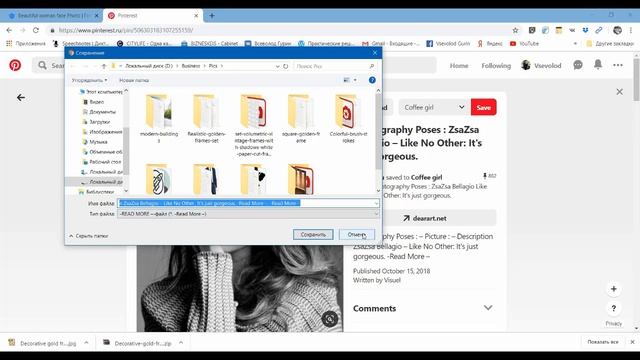Click visual search icon on photo
The width and height of the screenshot is (640, 360).
click(330, 318)
